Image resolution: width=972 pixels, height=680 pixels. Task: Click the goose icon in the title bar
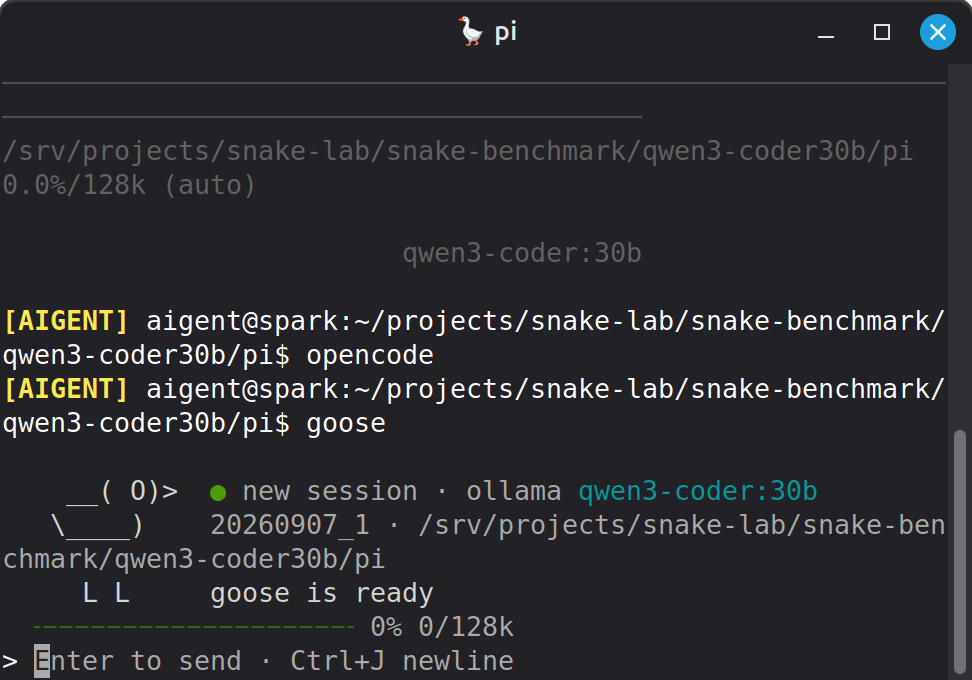pos(471,31)
